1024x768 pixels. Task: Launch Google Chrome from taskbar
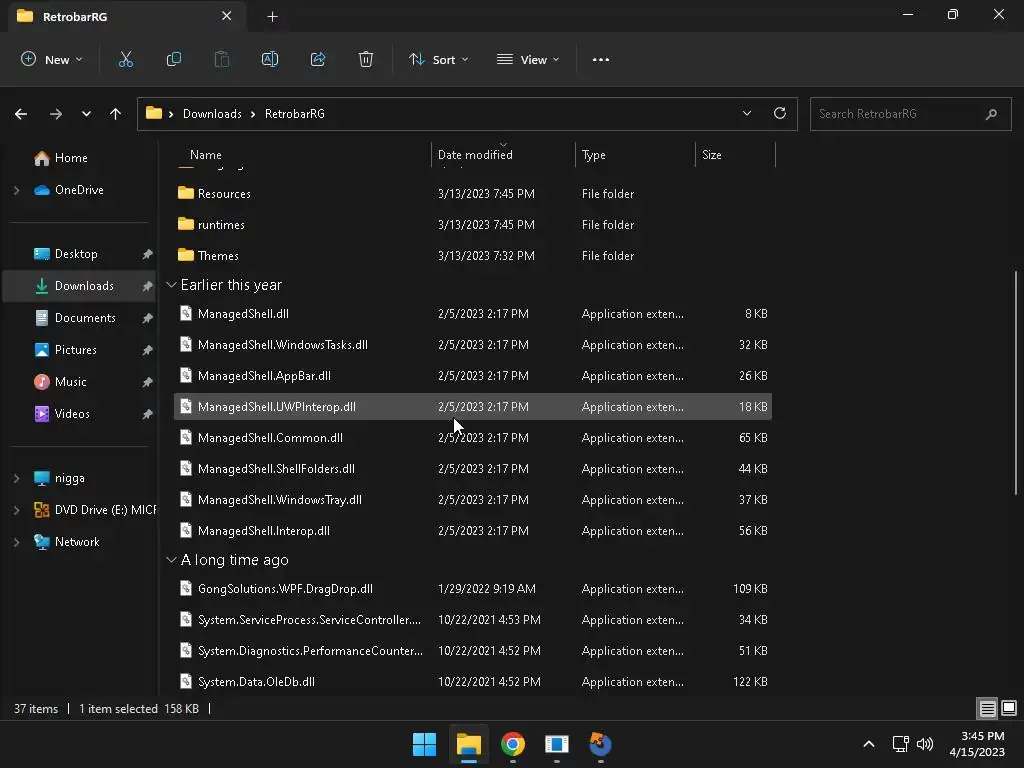[513, 744]
